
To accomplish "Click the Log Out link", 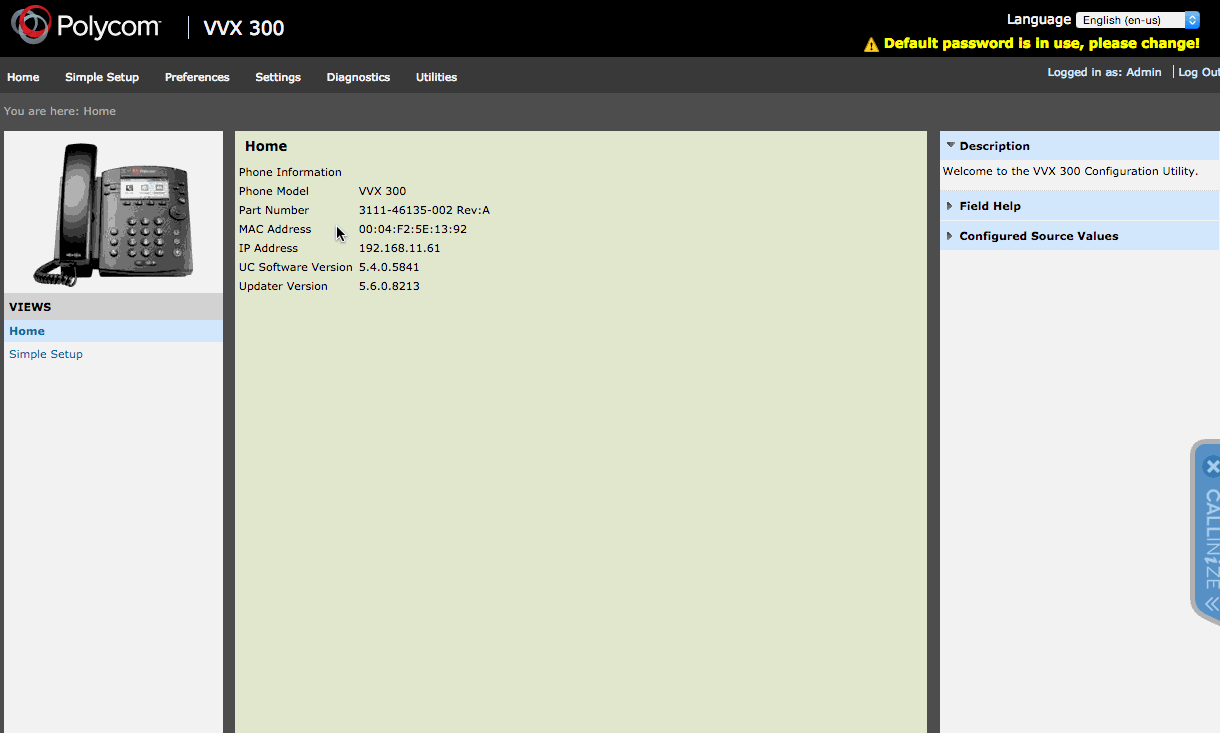I will (x=1198, y=71).
